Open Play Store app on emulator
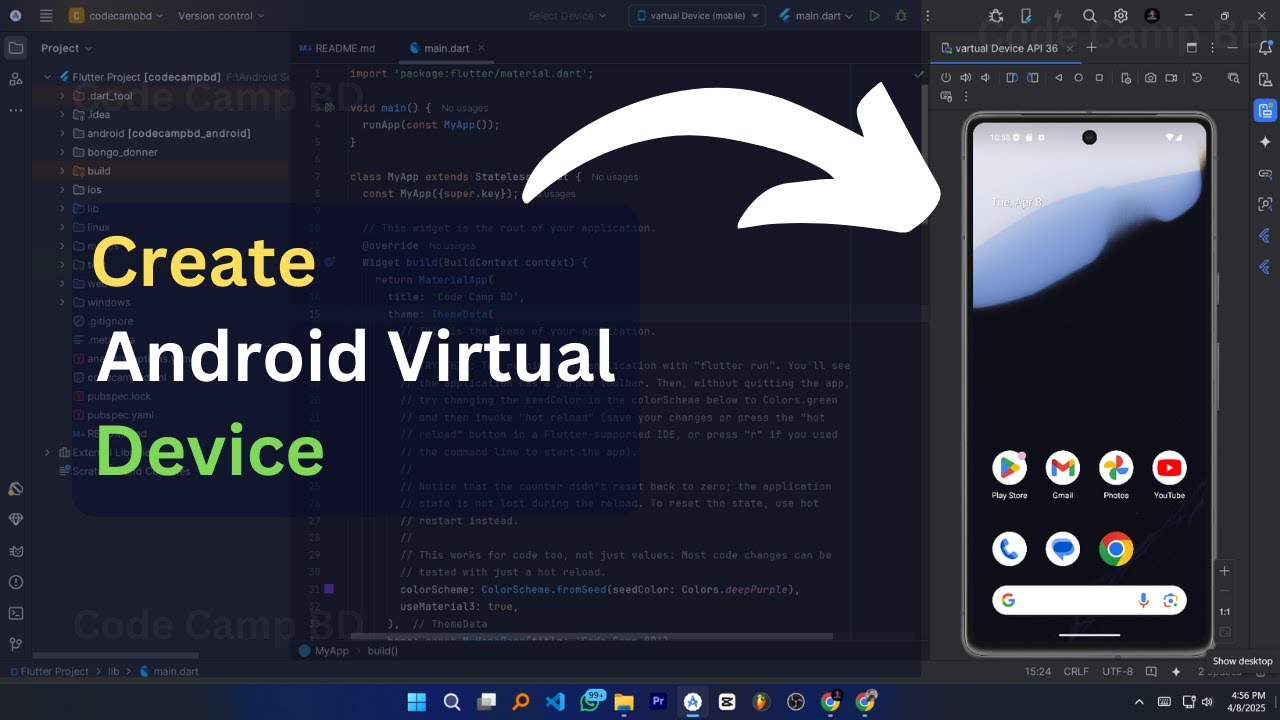1280x720 pixels. pos(1009,468)
